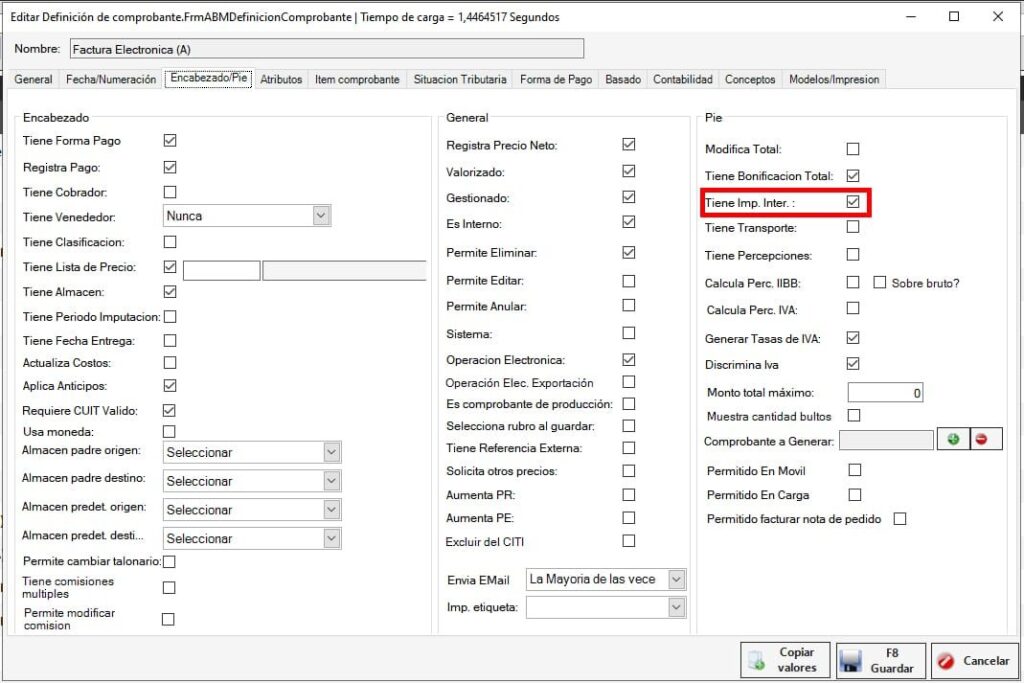The image size is (1024, 683).
Task: Click the Cancelar button
Action: pyautogui.click(x=975, y=661)
